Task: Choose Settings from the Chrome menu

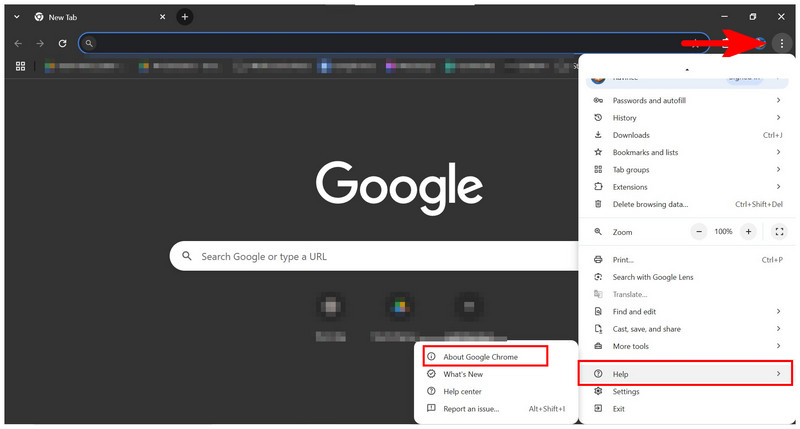Action: point(627,391)
